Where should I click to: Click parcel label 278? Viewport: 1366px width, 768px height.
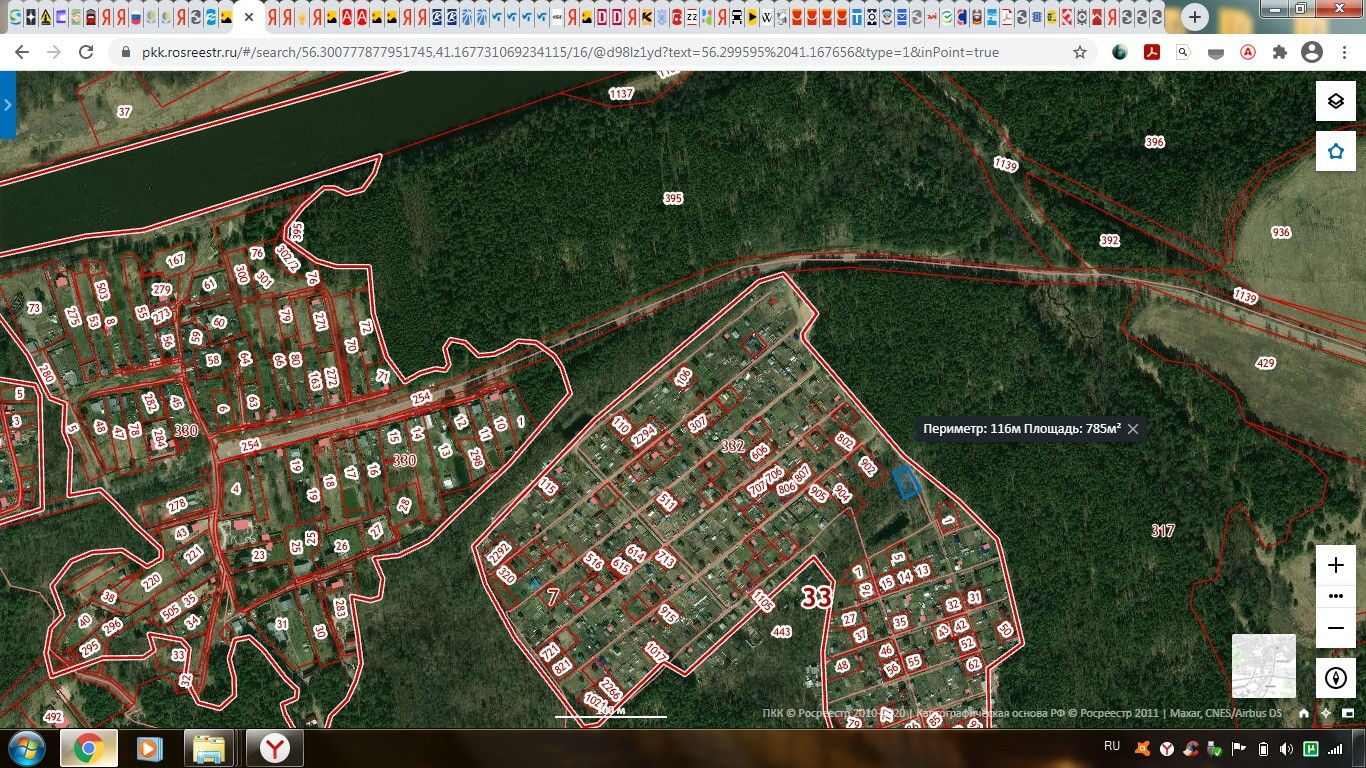click(x=177, y=505)
